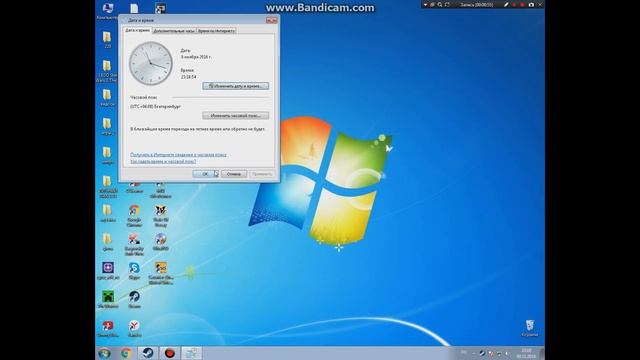
Task: Click the camera icon in the Bandicam bar
Action: [531, 5]
